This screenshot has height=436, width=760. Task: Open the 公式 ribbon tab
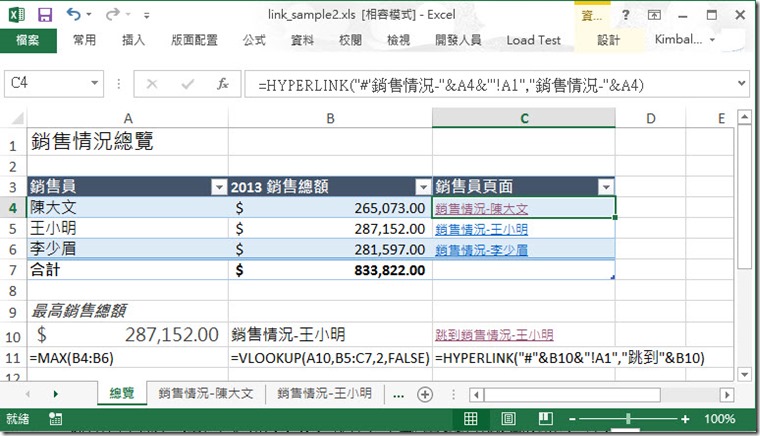pos(254,40)
